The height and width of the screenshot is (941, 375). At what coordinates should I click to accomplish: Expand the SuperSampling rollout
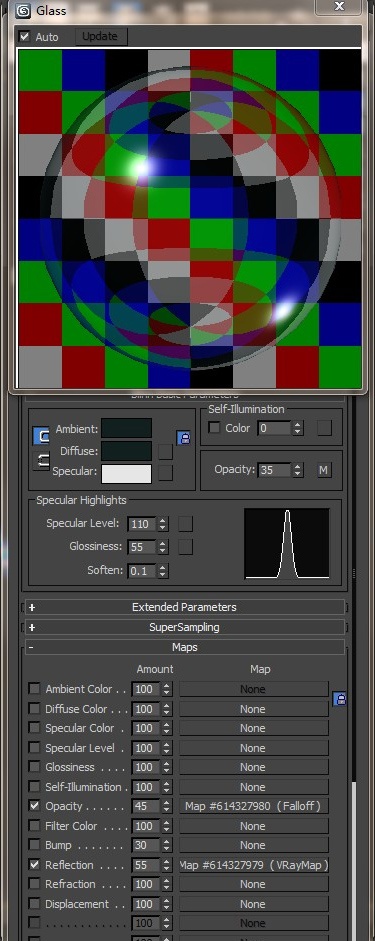click(184, 627)
